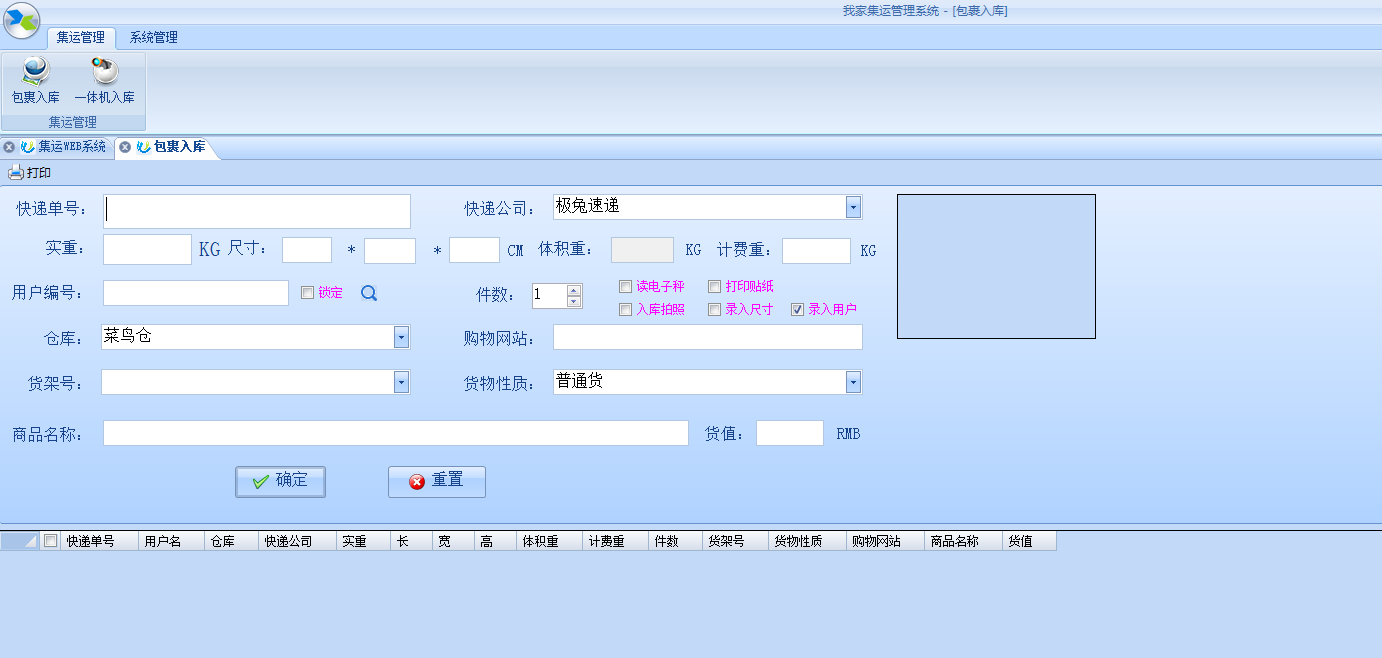The image size is (1382, 658).
Task: Expand the 快递公司 dropdown
Action: (x=853, y=207)
